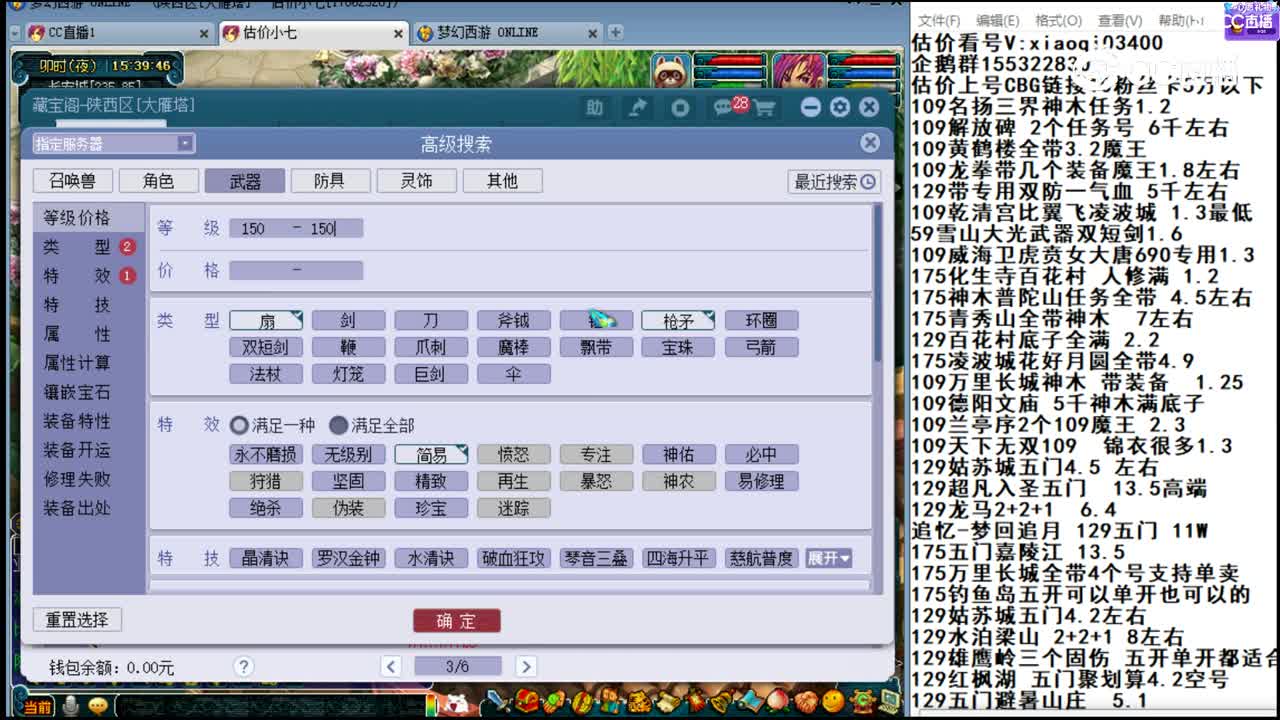Close the 估价小七 tab
The image size is (1280, 720).
click(x=397, y=33)
